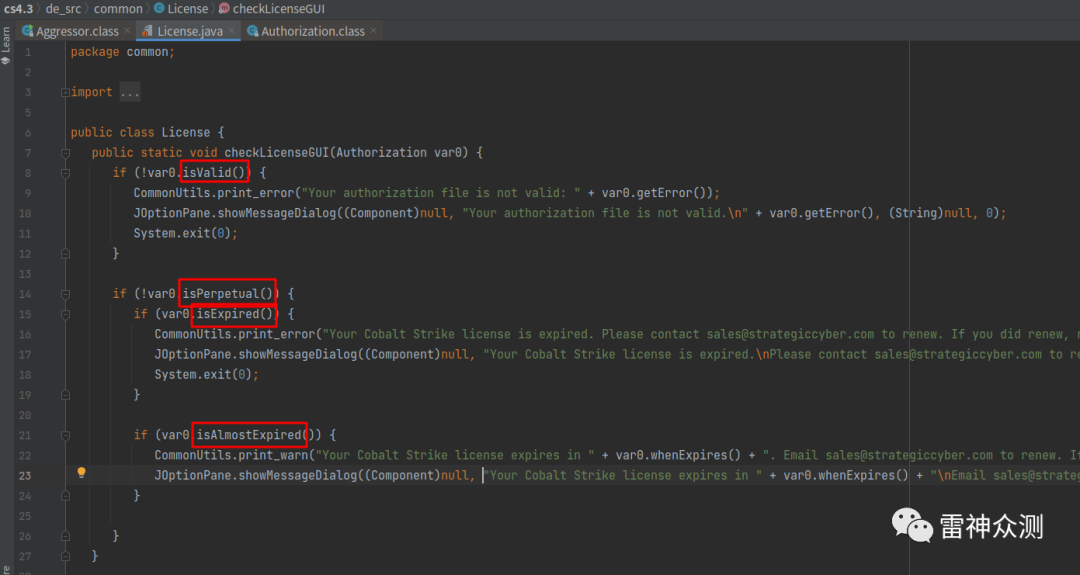This screenshot has width=1080, height=575.
Task: Close the Authorization.class tab
Action: (x=373, y=31)
